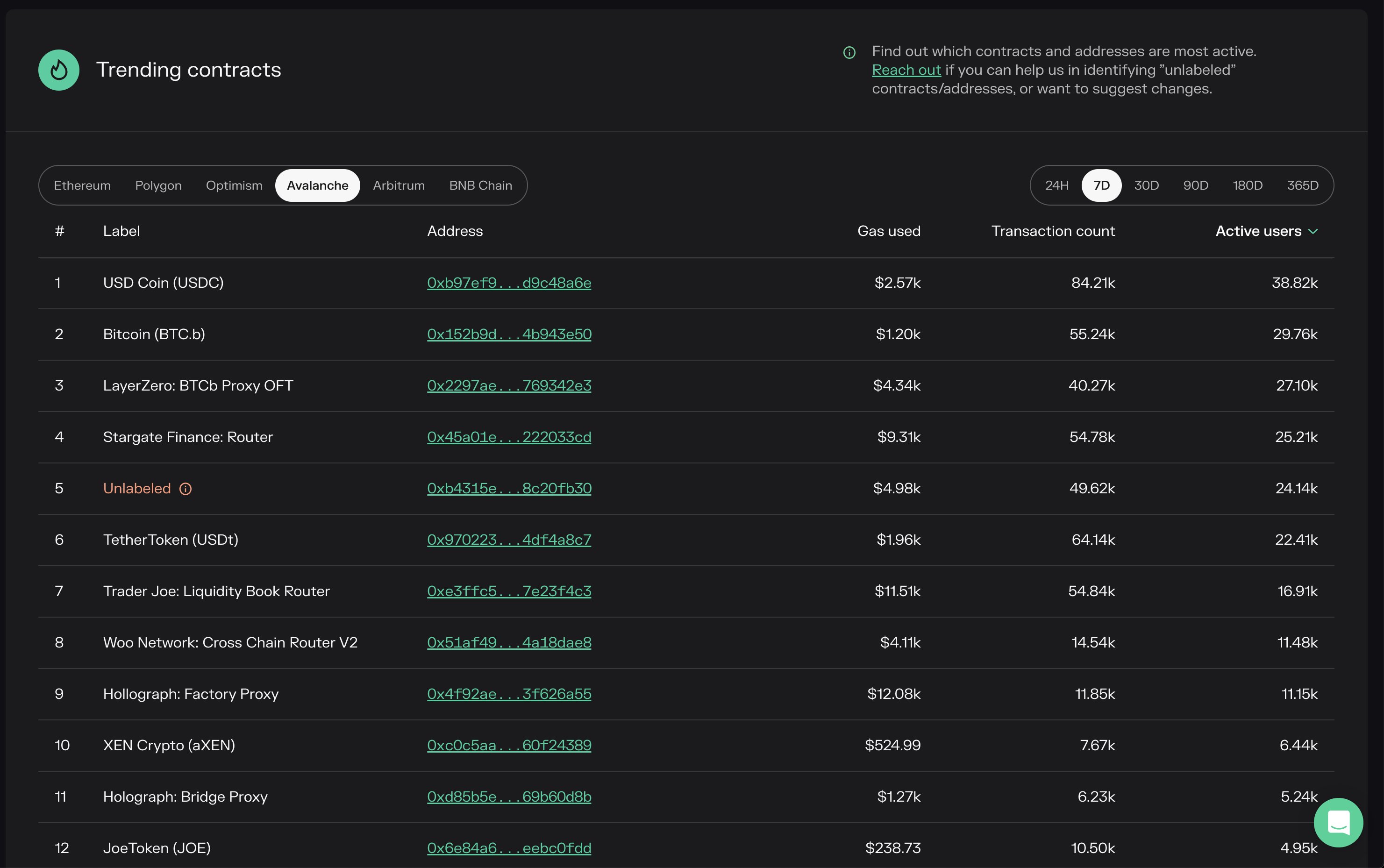This screenshot has height=868, width=1384.
Task: Select the 24H time range
Action: click(1056, 185)
